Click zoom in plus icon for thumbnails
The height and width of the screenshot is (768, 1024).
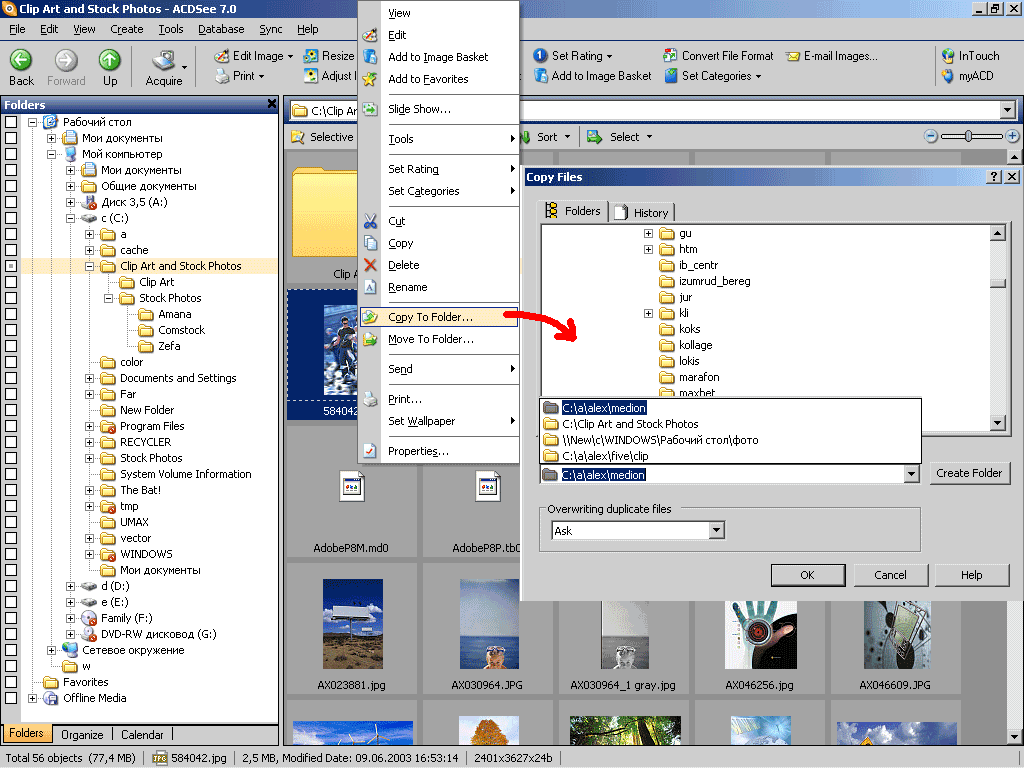tap(1012, 136)
